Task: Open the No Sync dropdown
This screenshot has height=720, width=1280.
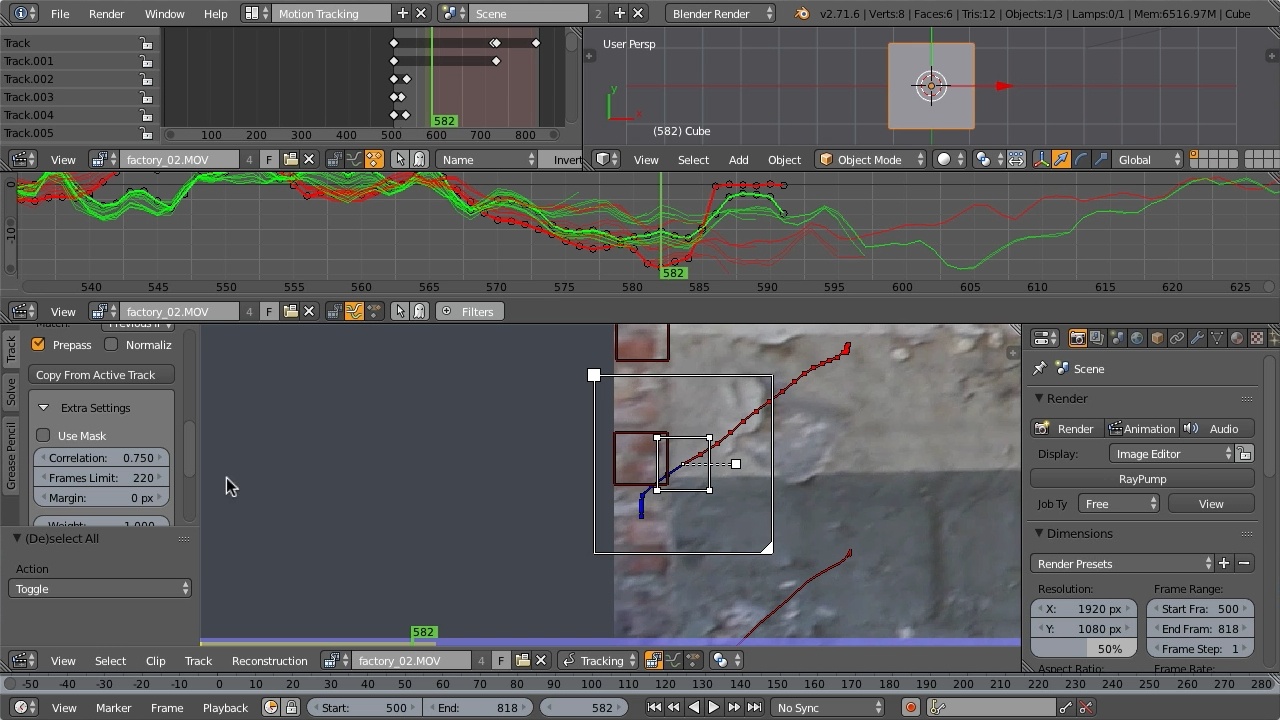Action: [829, 708]
